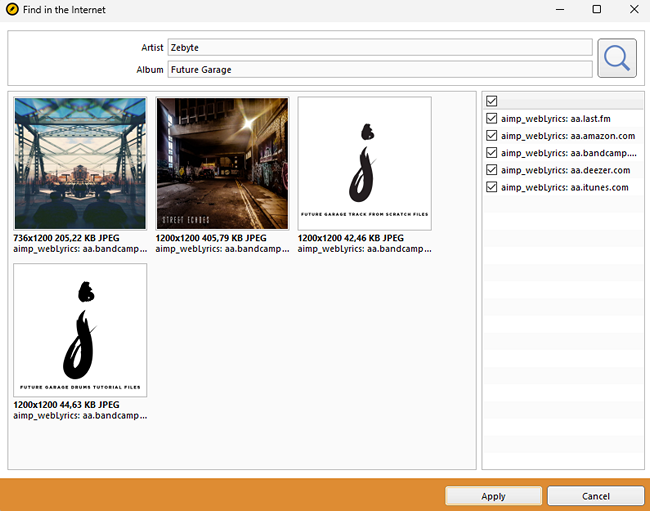650x511 pixels.
Task: Click the text 1200x1200 44,63 KB JPEG
Action: pos(66,404)
